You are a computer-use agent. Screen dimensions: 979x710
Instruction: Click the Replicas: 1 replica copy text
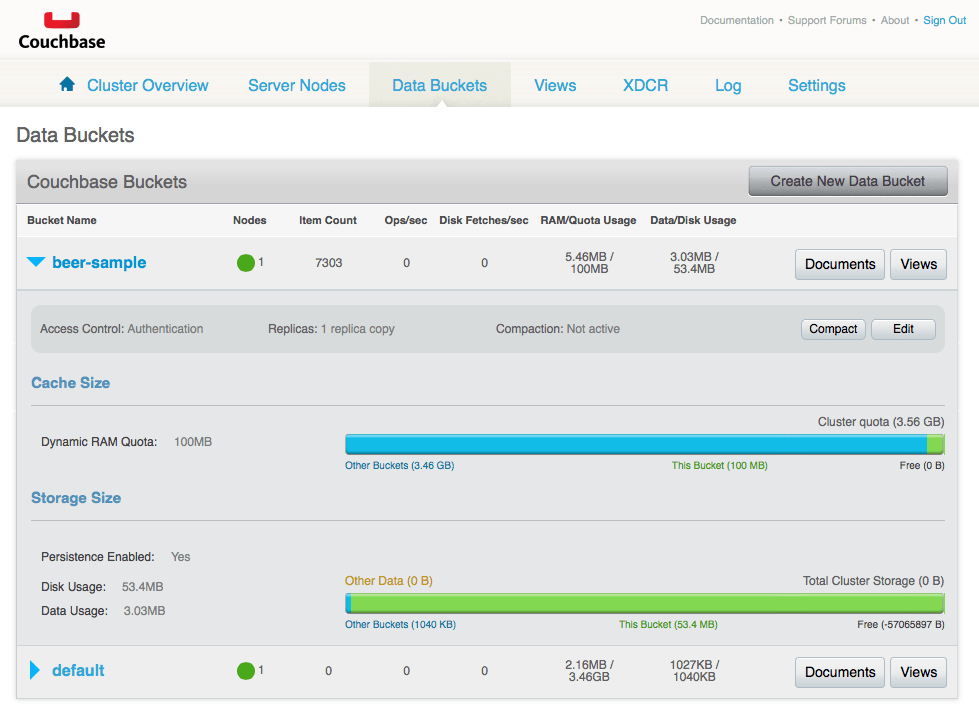click(331, 329)
